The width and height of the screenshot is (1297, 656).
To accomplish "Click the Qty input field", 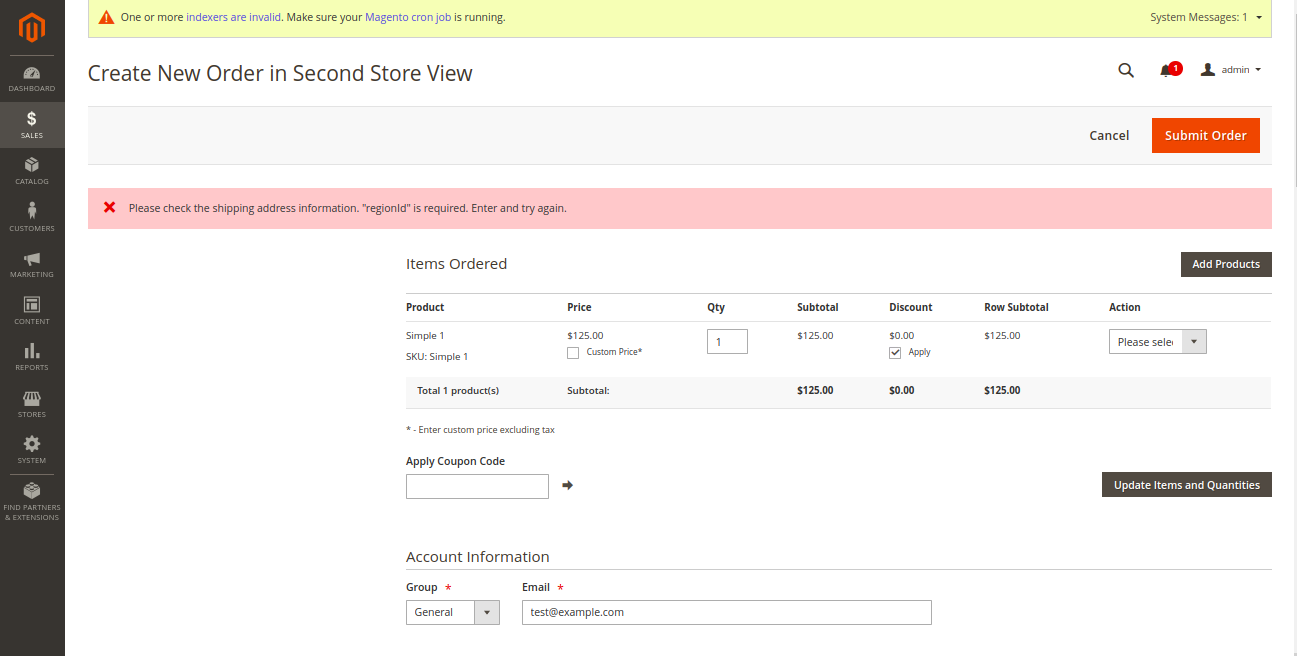I will tap(727, 341).
